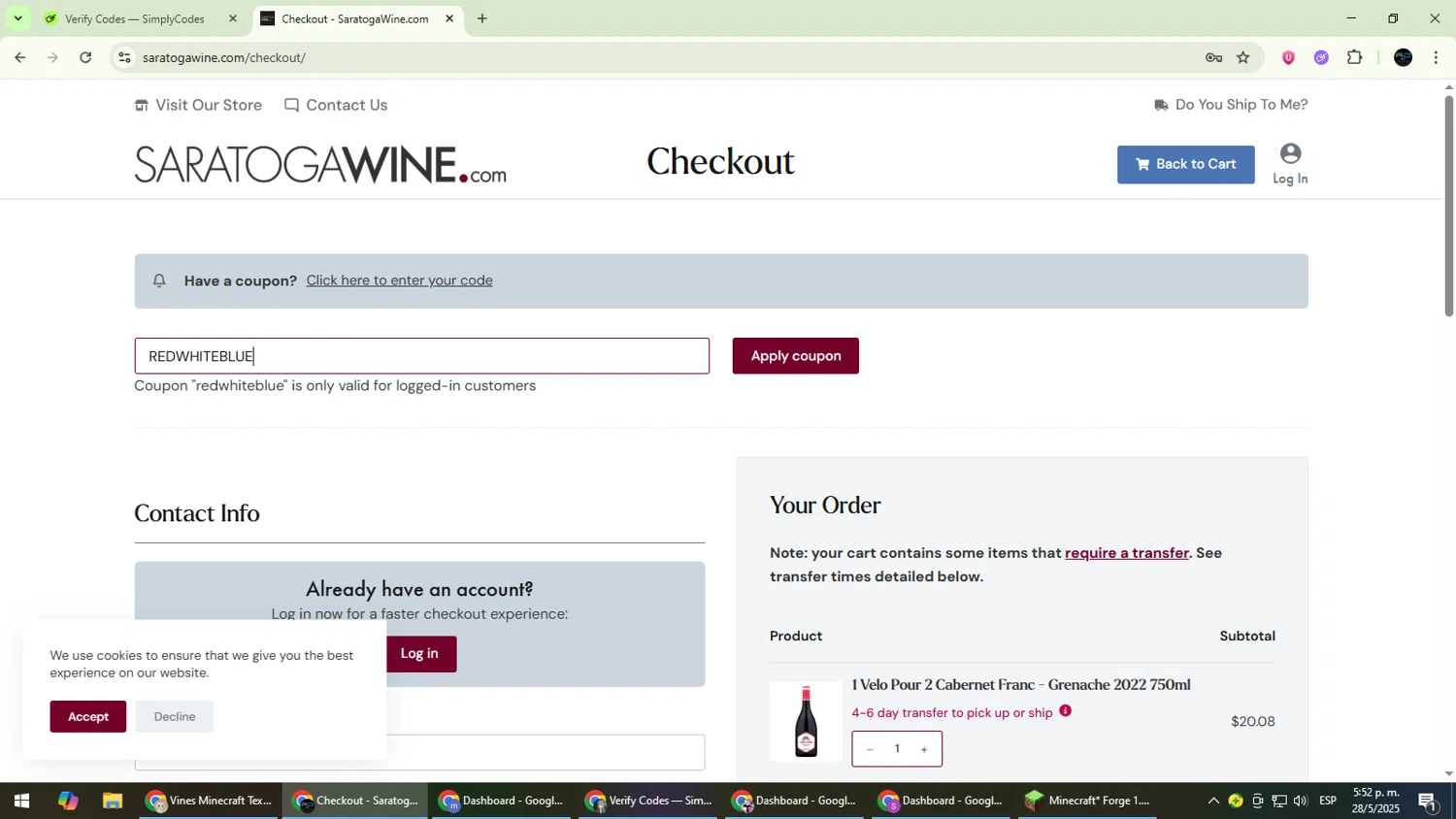Click Do You Ship To Me? link
This screenshot has height=819, width=1456.
pos(1231,105)
